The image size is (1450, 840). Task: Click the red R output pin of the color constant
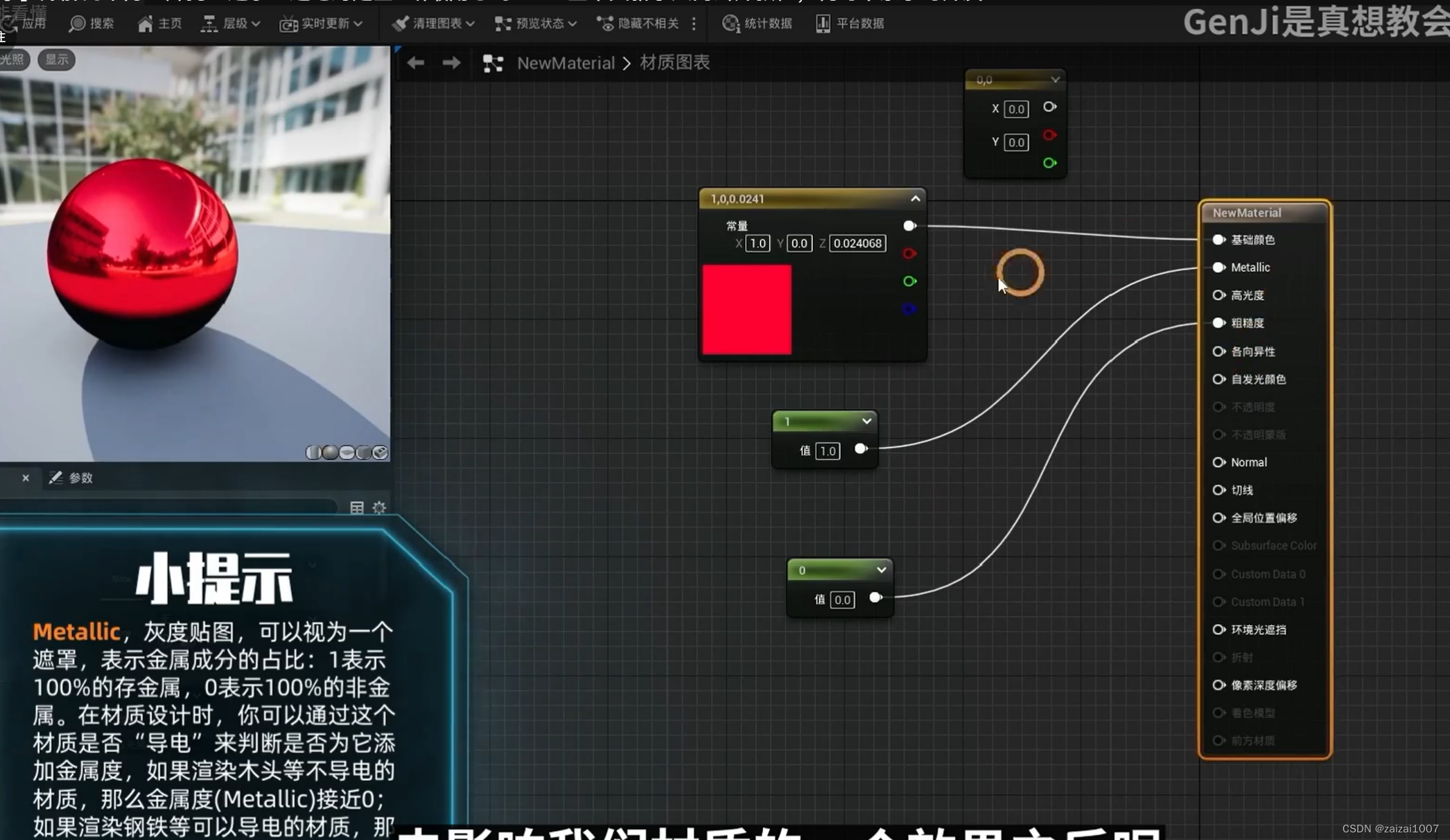coord(909,254)
